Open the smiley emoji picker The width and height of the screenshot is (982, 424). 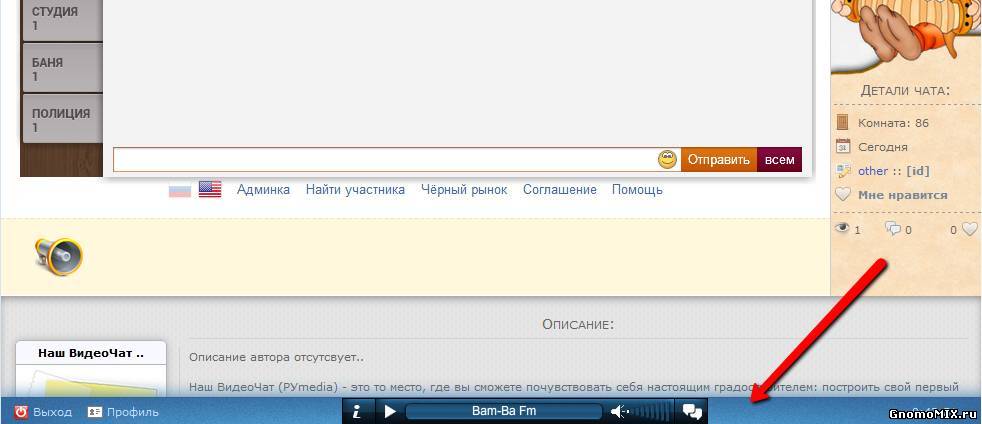tap(667, 160)
